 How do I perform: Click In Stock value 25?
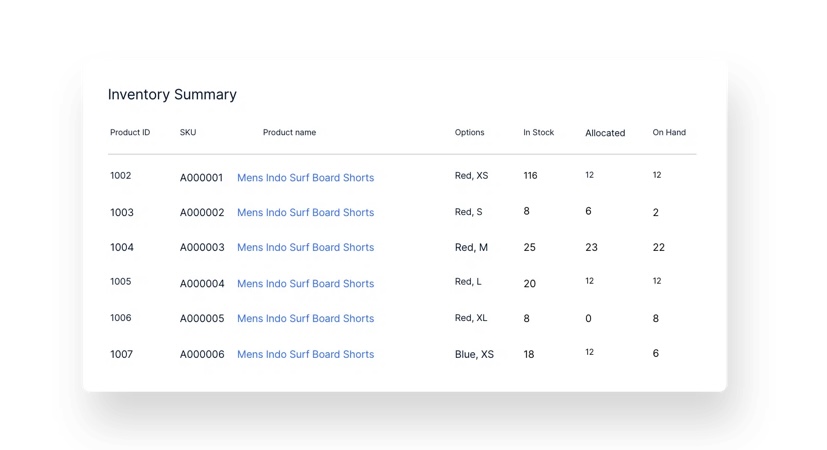(530, 247)
